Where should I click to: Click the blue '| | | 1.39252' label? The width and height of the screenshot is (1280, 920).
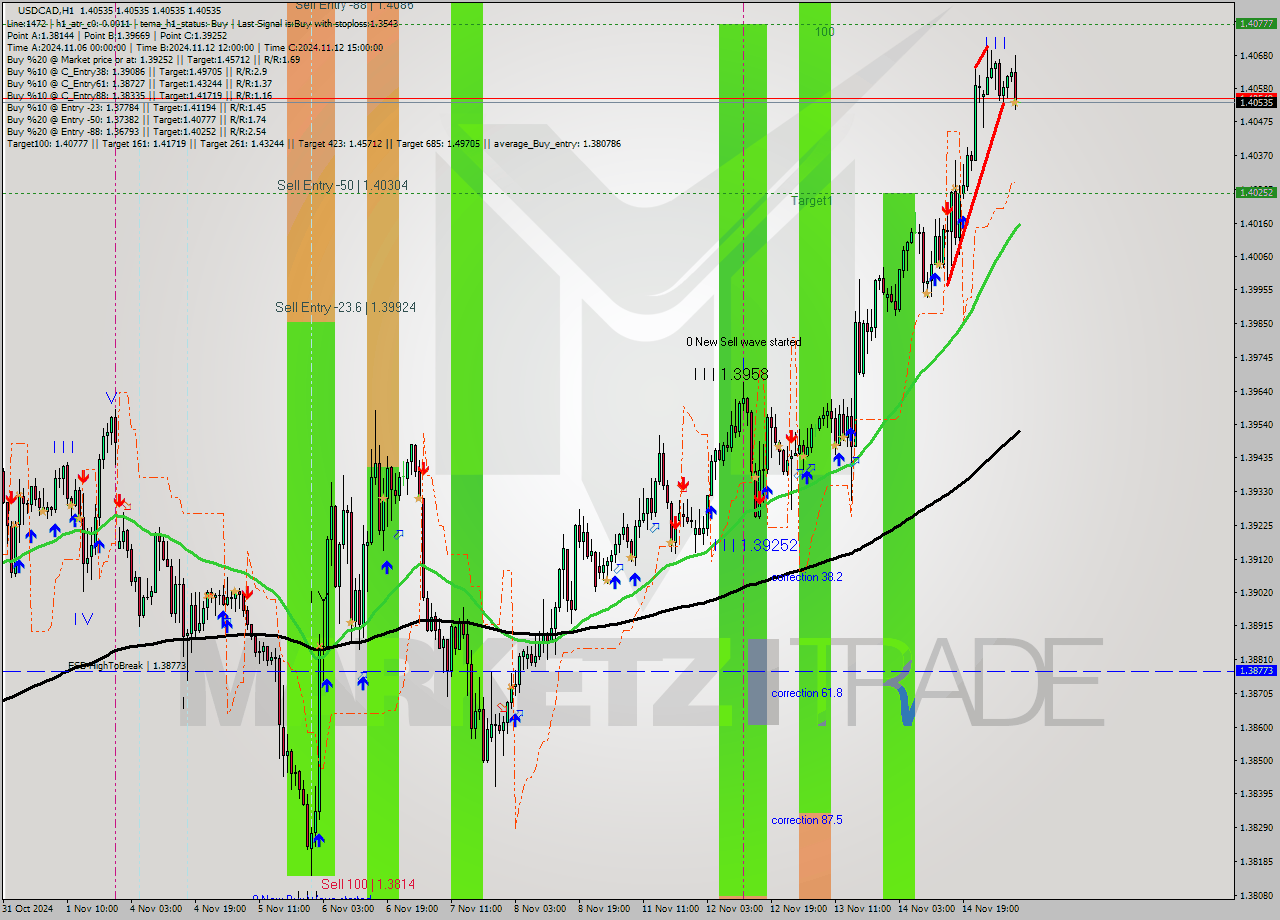pos(756,545)
